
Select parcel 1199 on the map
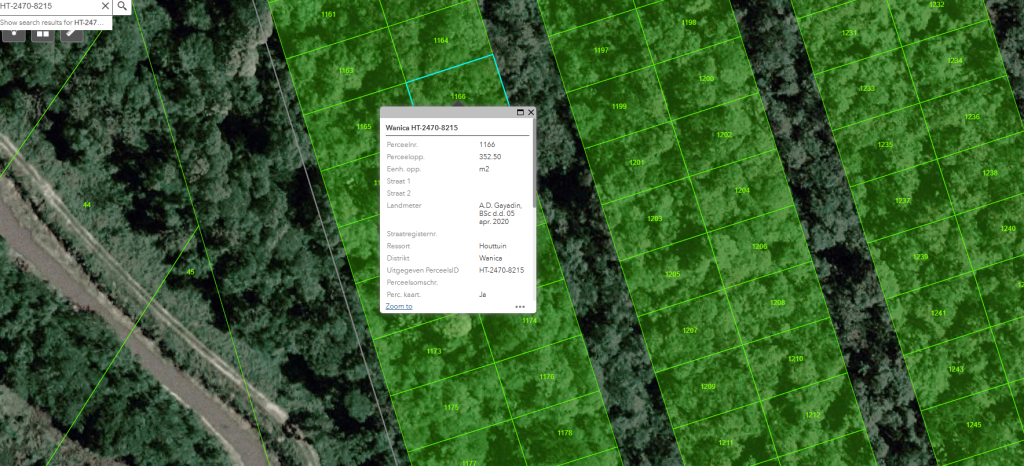619,107
